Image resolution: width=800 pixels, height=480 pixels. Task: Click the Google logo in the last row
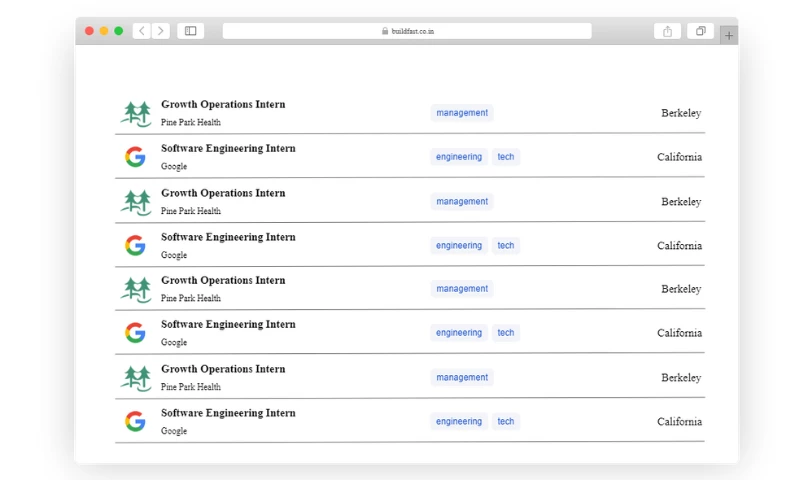(135, 421)
